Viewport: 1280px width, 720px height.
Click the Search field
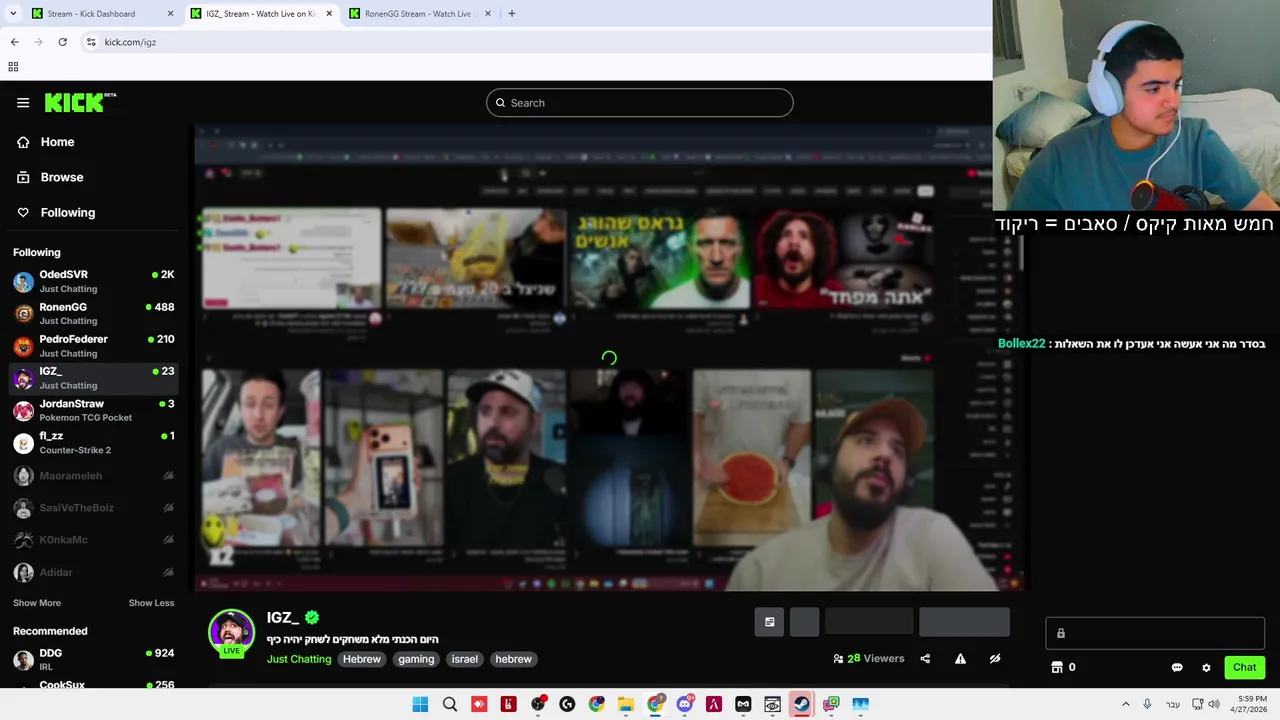tap(640, 103)
